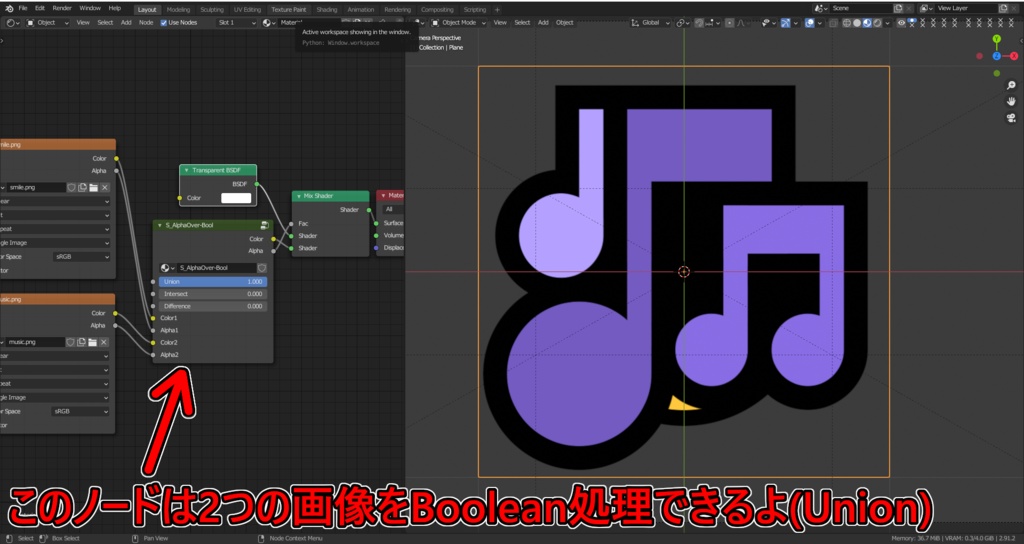Open the Window menu

[90, 8]
